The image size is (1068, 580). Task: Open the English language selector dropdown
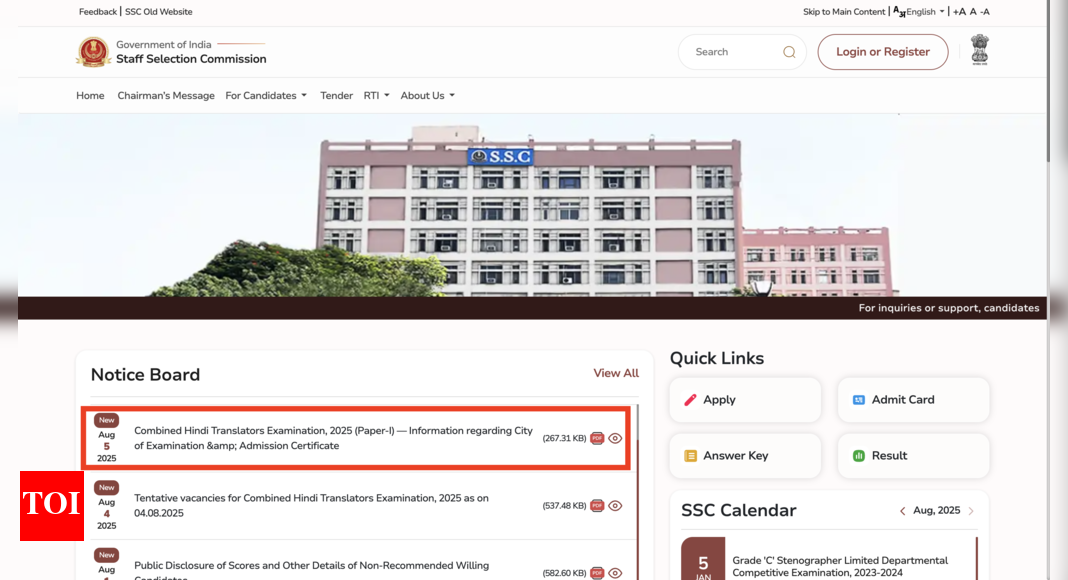925,12
